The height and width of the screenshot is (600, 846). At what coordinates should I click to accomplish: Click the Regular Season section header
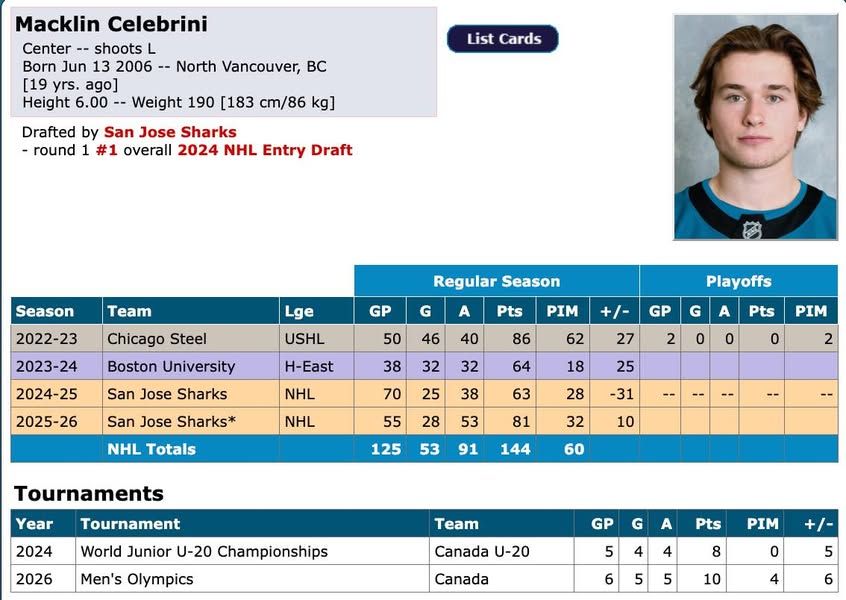[x=497, y=281]
